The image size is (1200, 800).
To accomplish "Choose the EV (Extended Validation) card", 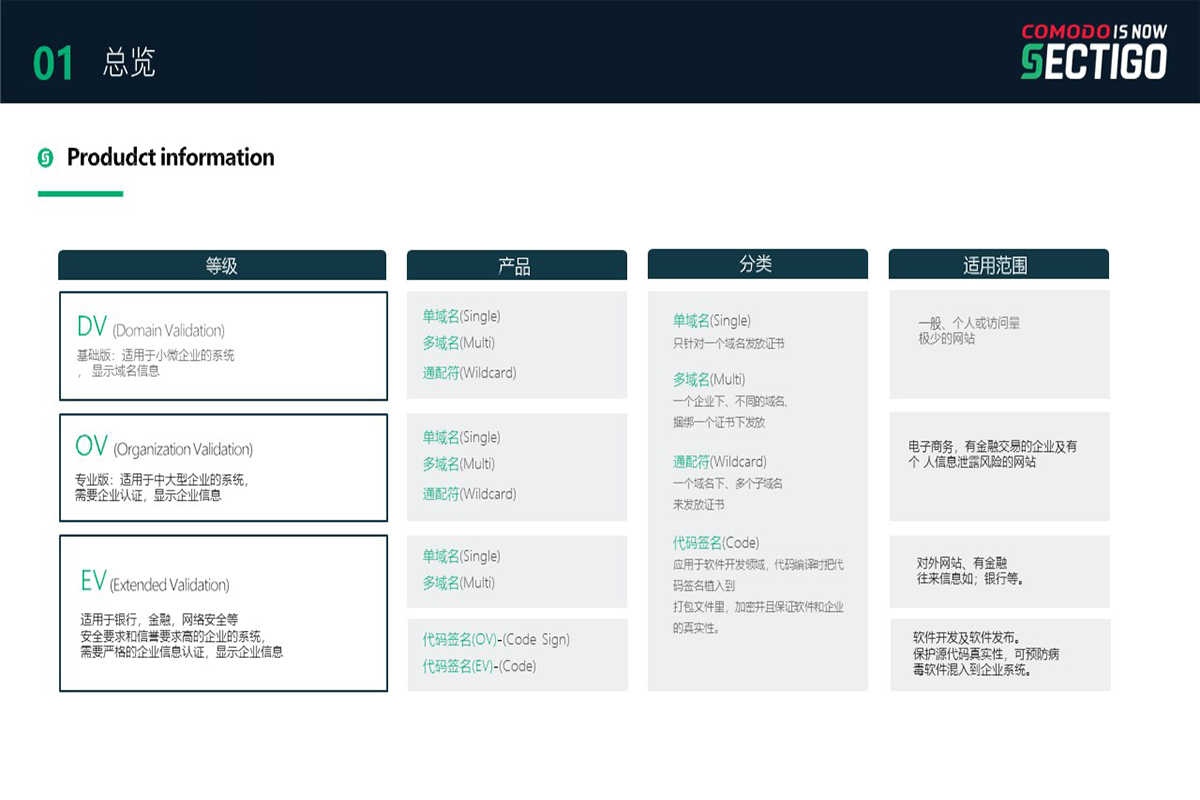I will click(x=223, y=612).
